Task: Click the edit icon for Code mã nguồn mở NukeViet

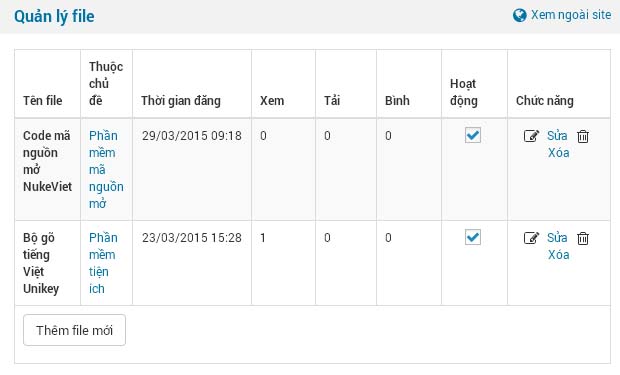Action: [x=531, y=136]
